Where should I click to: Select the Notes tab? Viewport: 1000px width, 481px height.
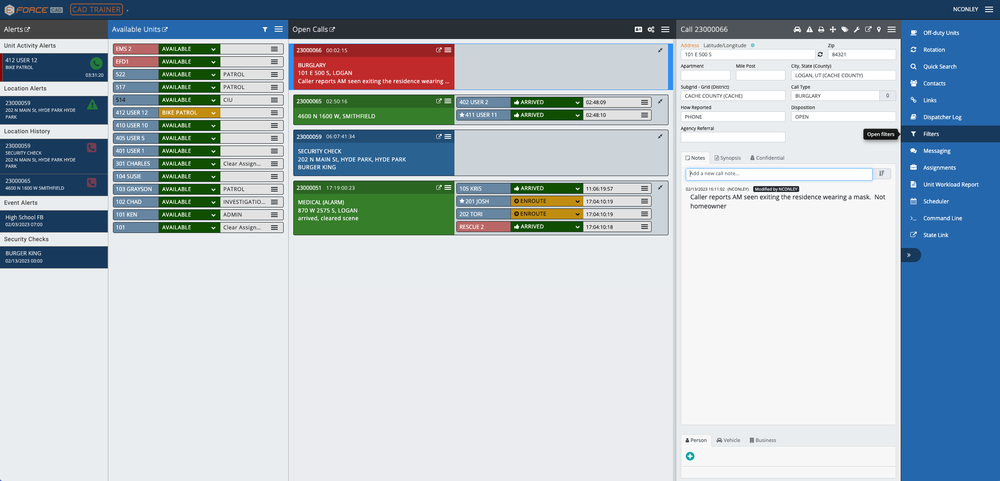(695, 158)
